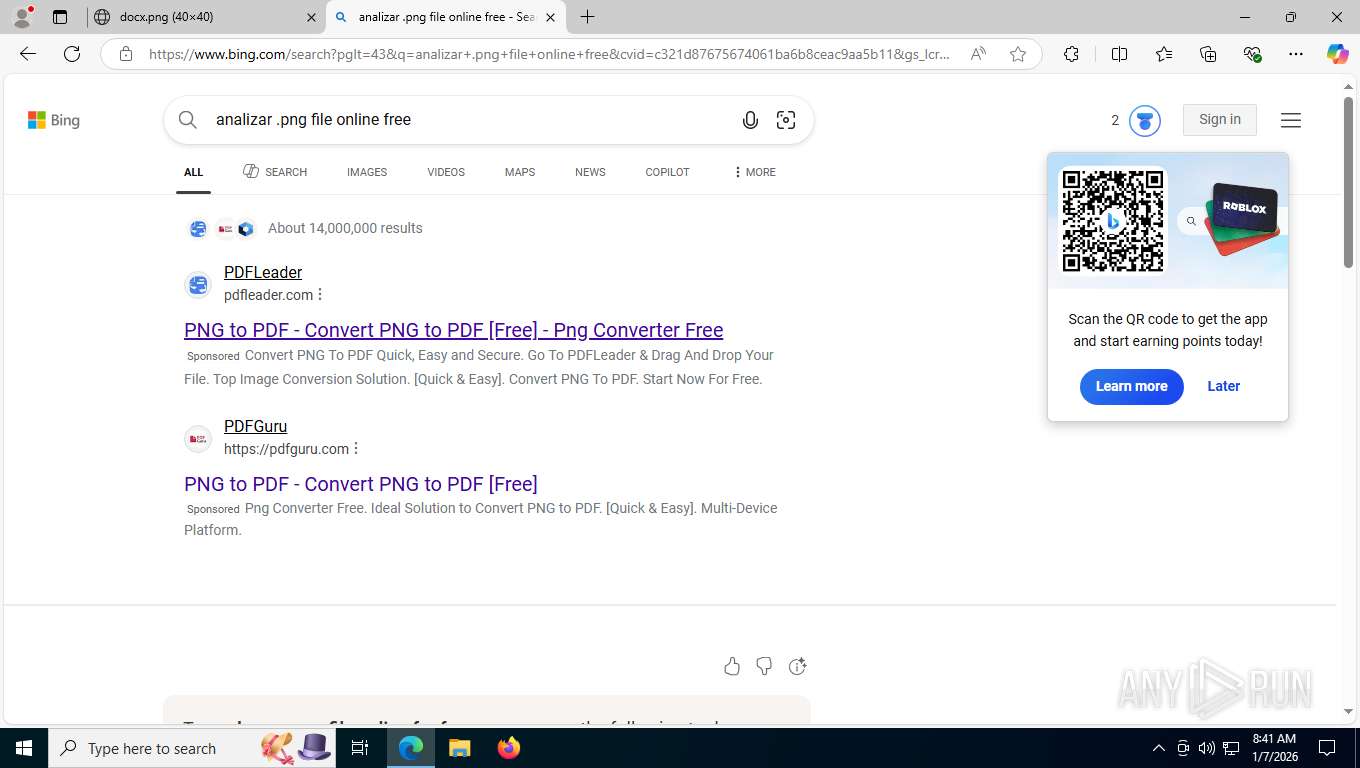Switch to MAPS tab
Screen dimensions: 1360x768
point(520,172)
